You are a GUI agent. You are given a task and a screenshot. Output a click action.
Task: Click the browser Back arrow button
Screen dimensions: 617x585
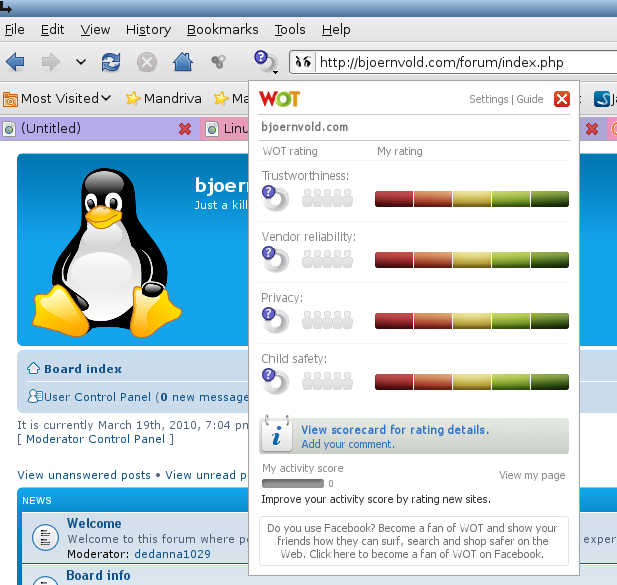[15, 62]
